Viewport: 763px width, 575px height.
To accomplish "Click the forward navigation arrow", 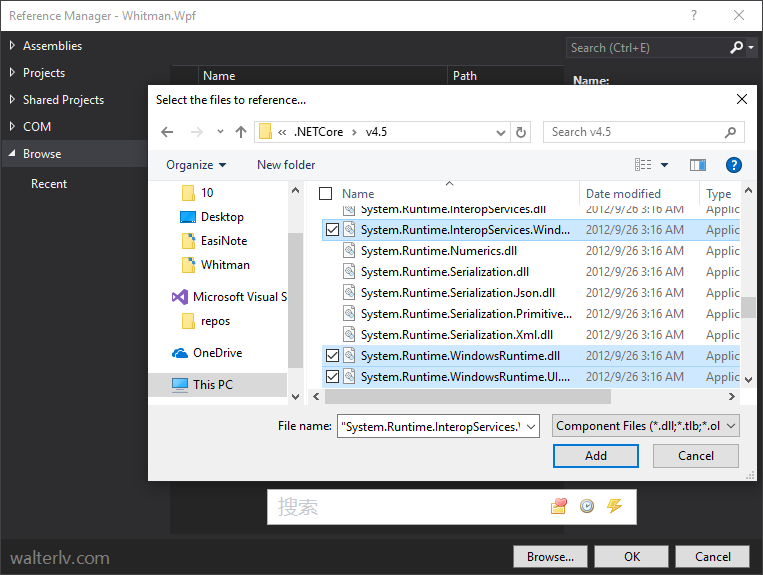I will point(197,132).
